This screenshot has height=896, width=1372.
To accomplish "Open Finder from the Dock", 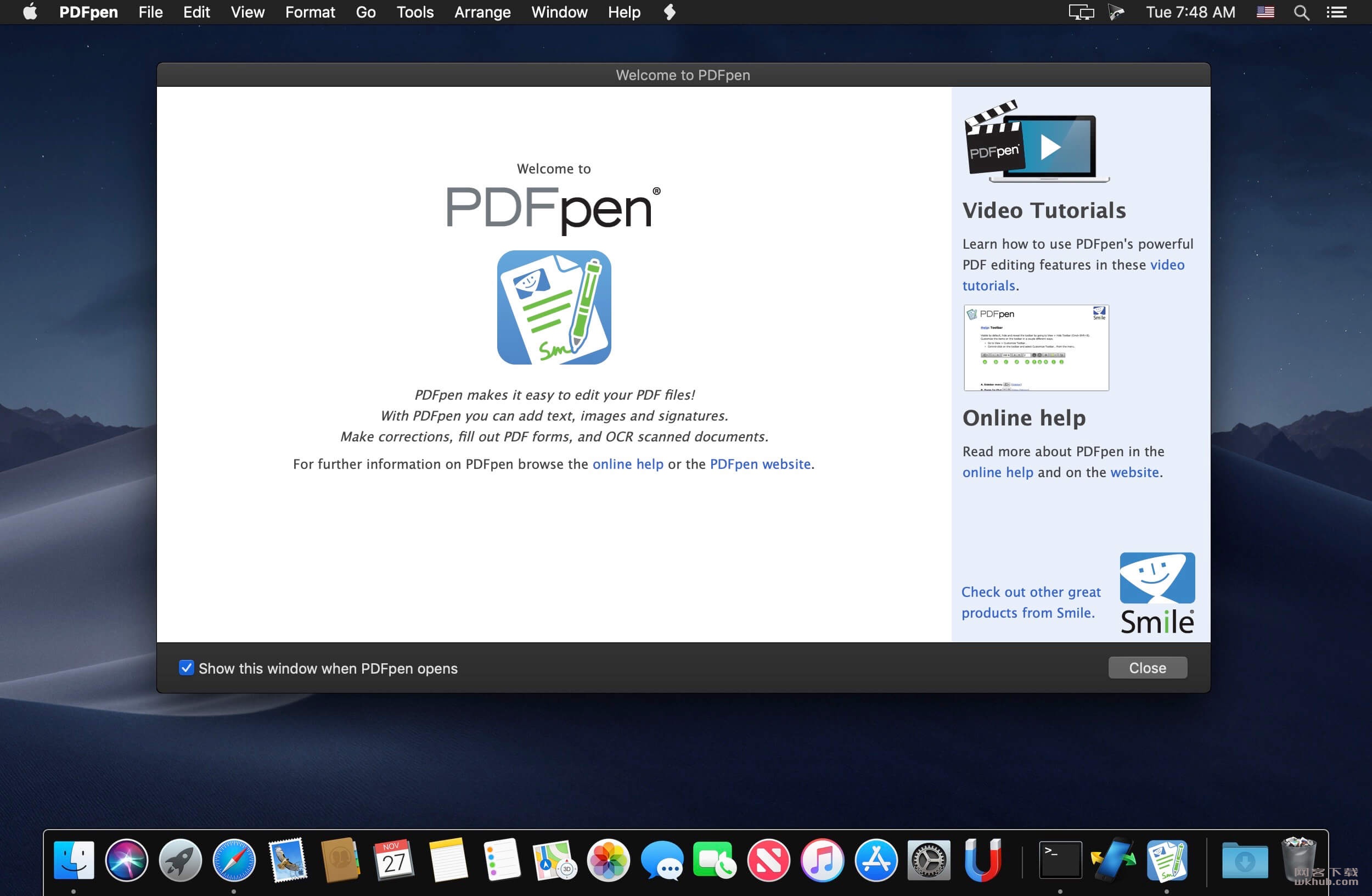I will pos(74,860).
